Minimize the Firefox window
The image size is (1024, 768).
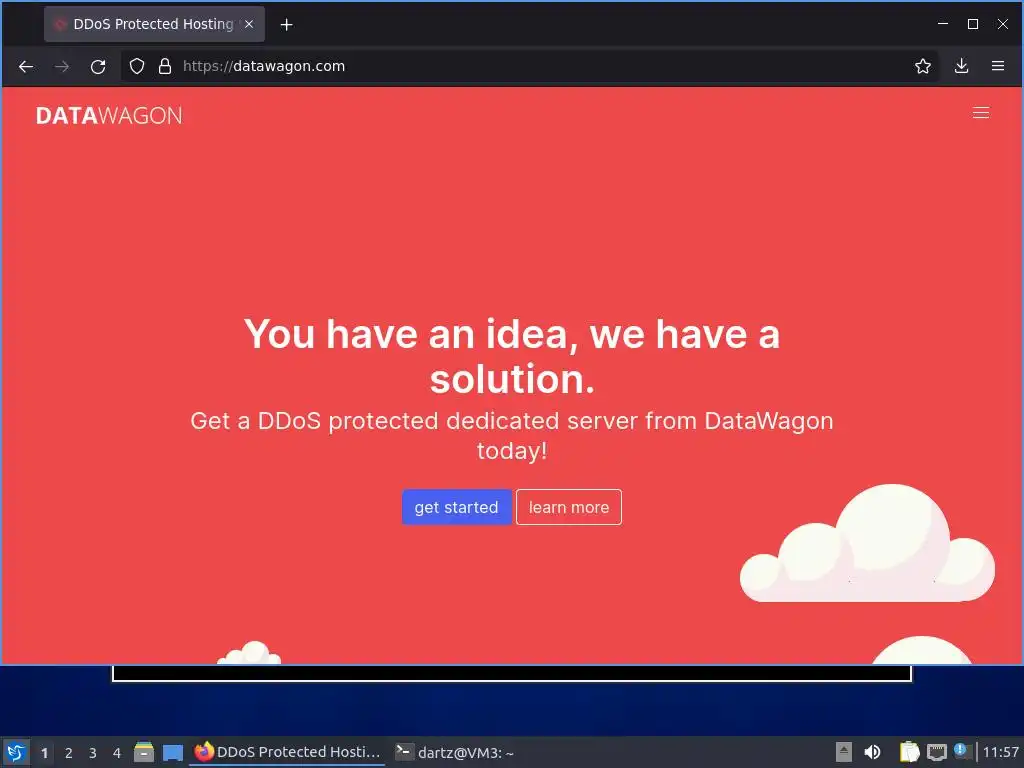(x=943, y=24)
